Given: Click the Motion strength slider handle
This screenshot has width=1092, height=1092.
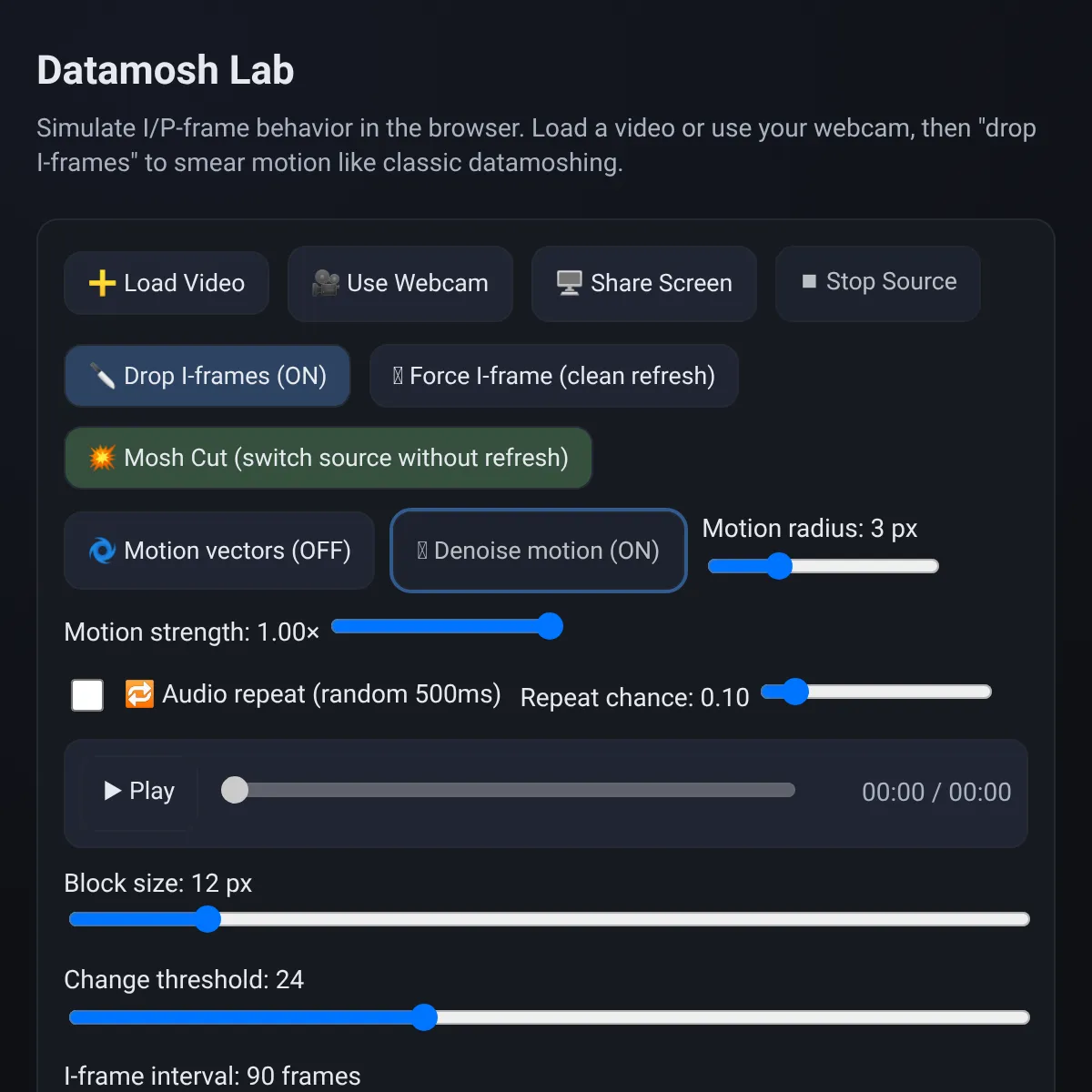Looking at the screenshot, I should pos(550,626).
